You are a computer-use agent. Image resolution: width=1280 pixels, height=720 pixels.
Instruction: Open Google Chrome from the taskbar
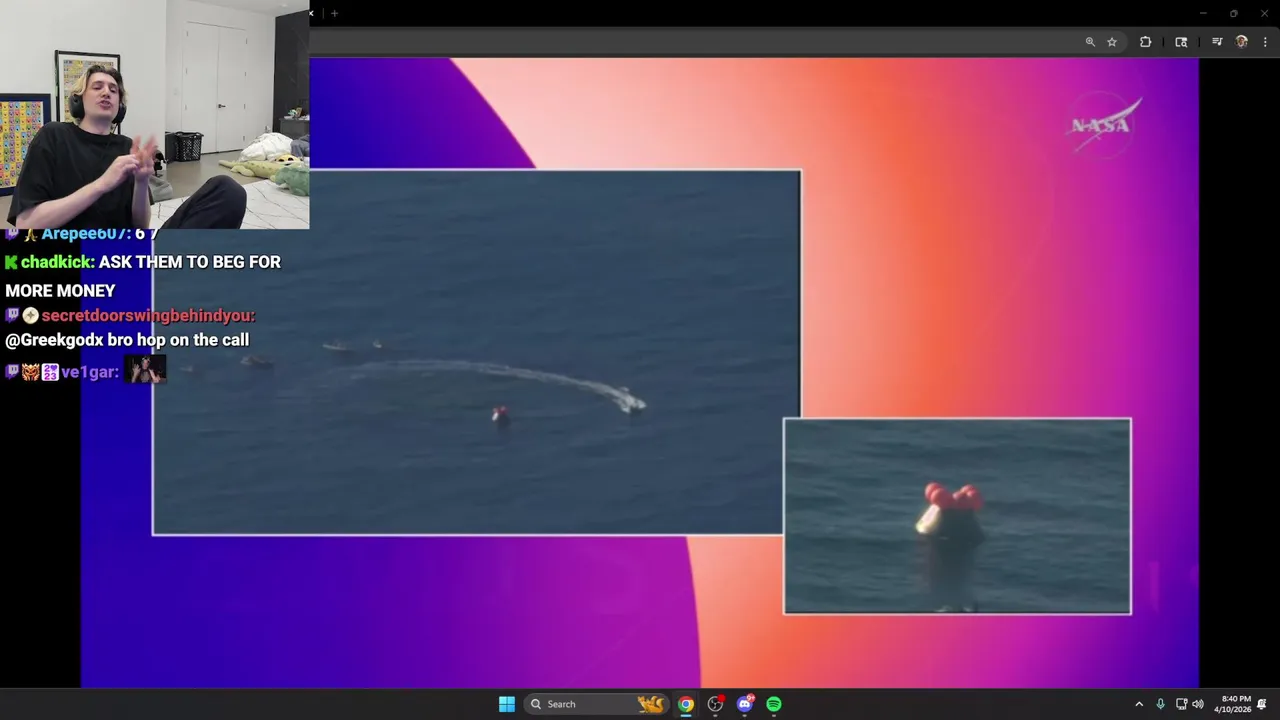[x=686, y=704]
